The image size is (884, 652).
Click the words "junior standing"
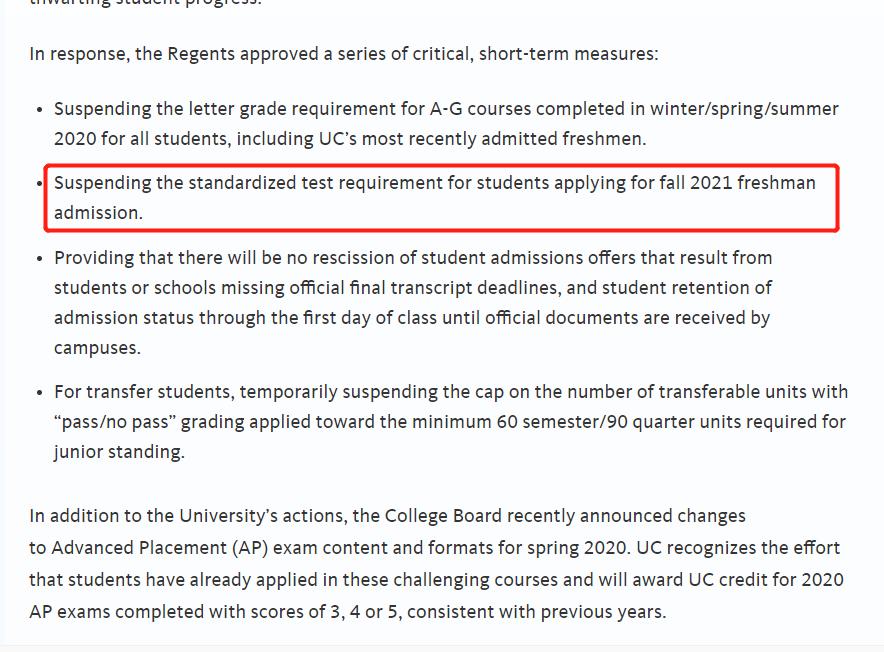119,452
